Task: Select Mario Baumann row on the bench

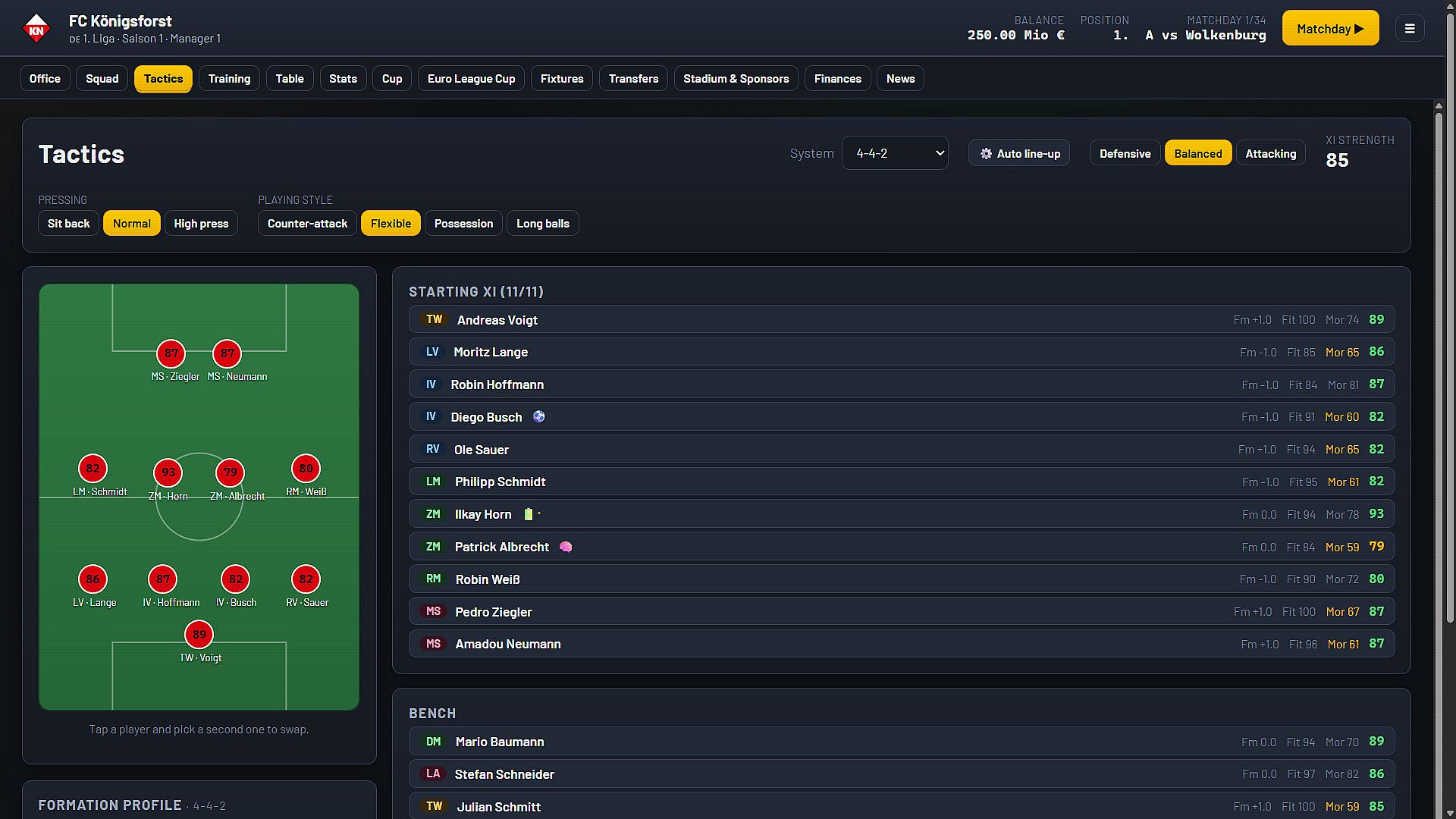Action: (x=902, y=742)
